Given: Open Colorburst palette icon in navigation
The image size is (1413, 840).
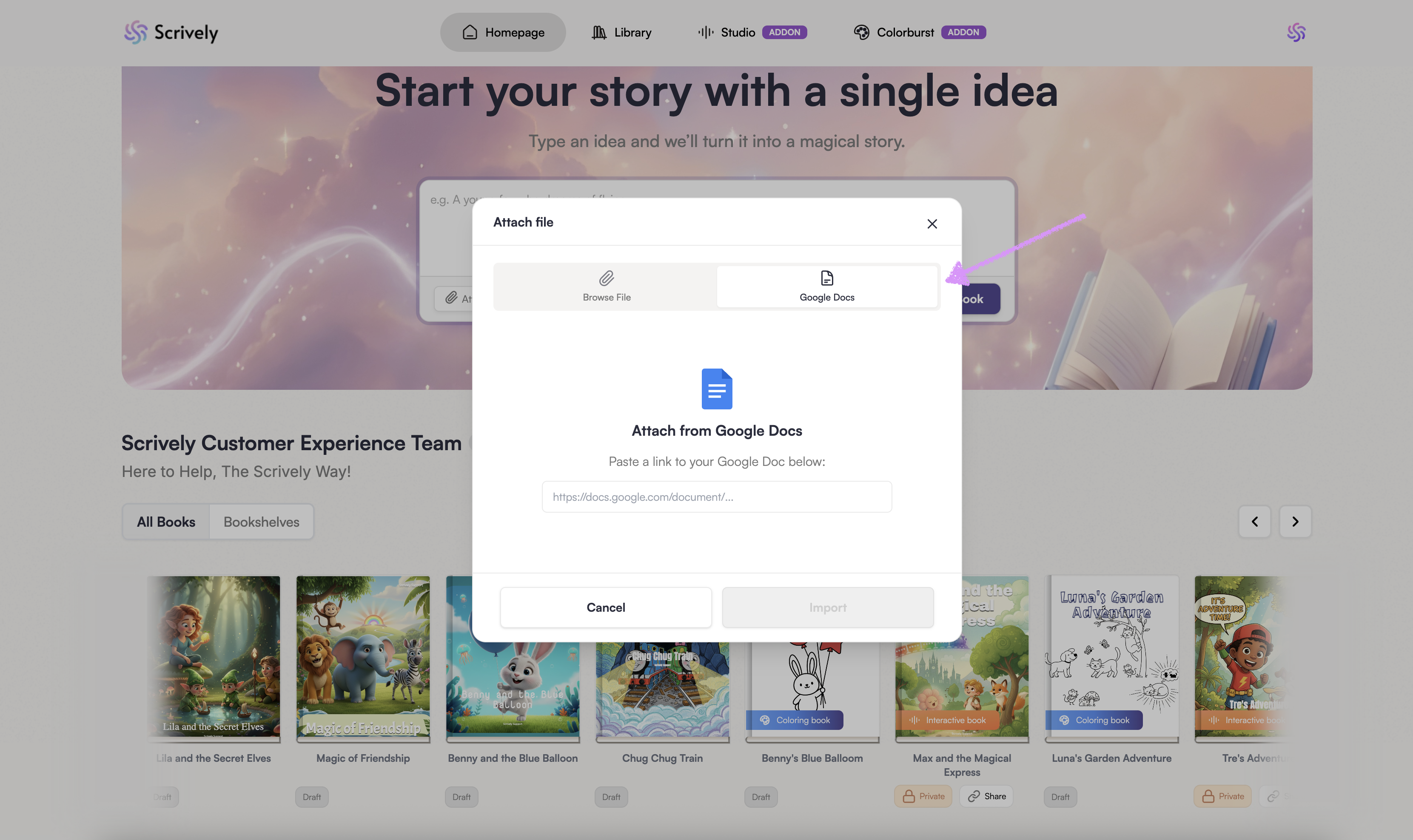Looking at the screenshot, I should click(x=861, y=32).
